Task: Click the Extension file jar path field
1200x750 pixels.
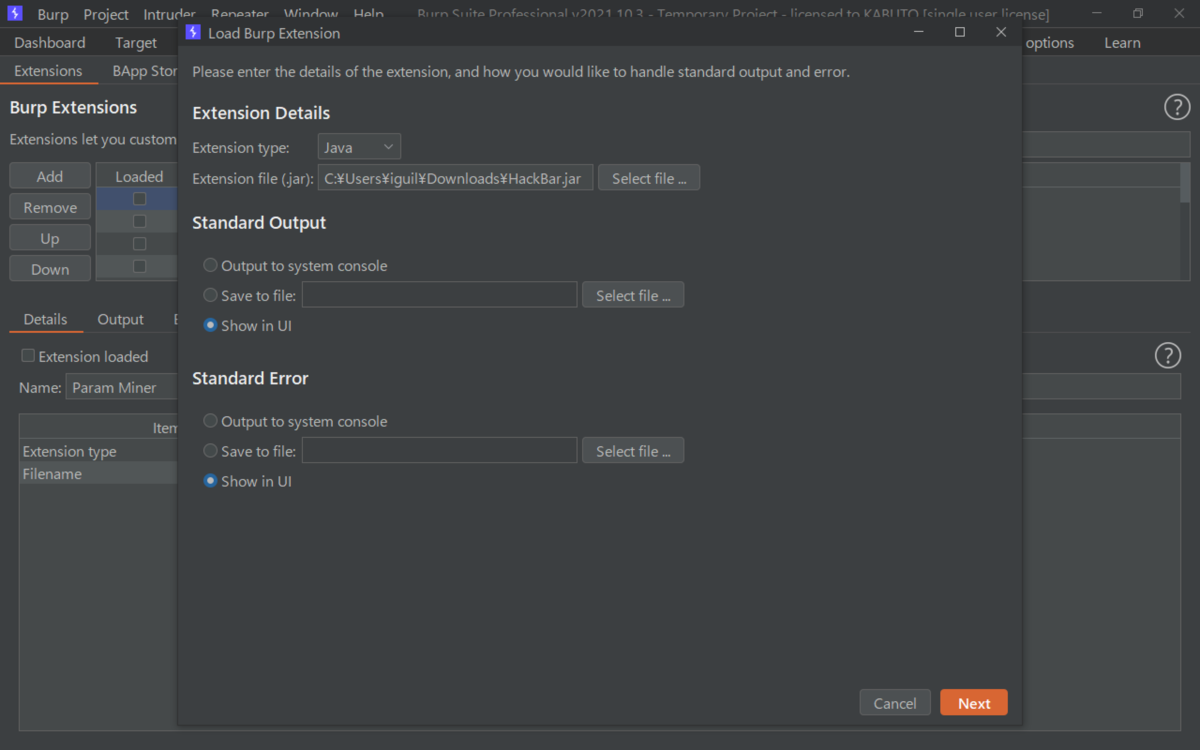Action: click(x=456, y=178)
